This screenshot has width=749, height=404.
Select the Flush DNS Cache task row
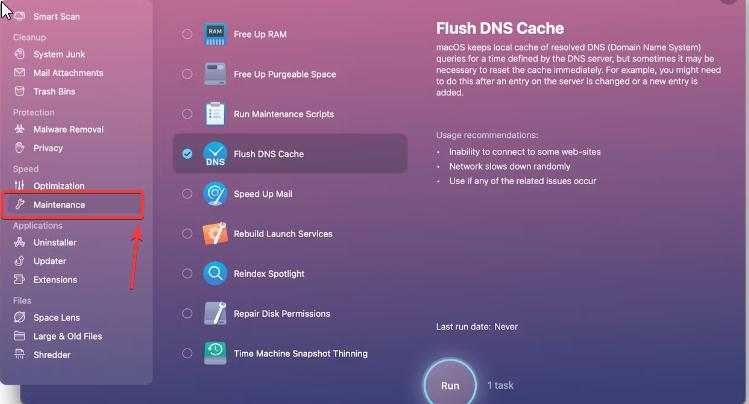point(290,154)
